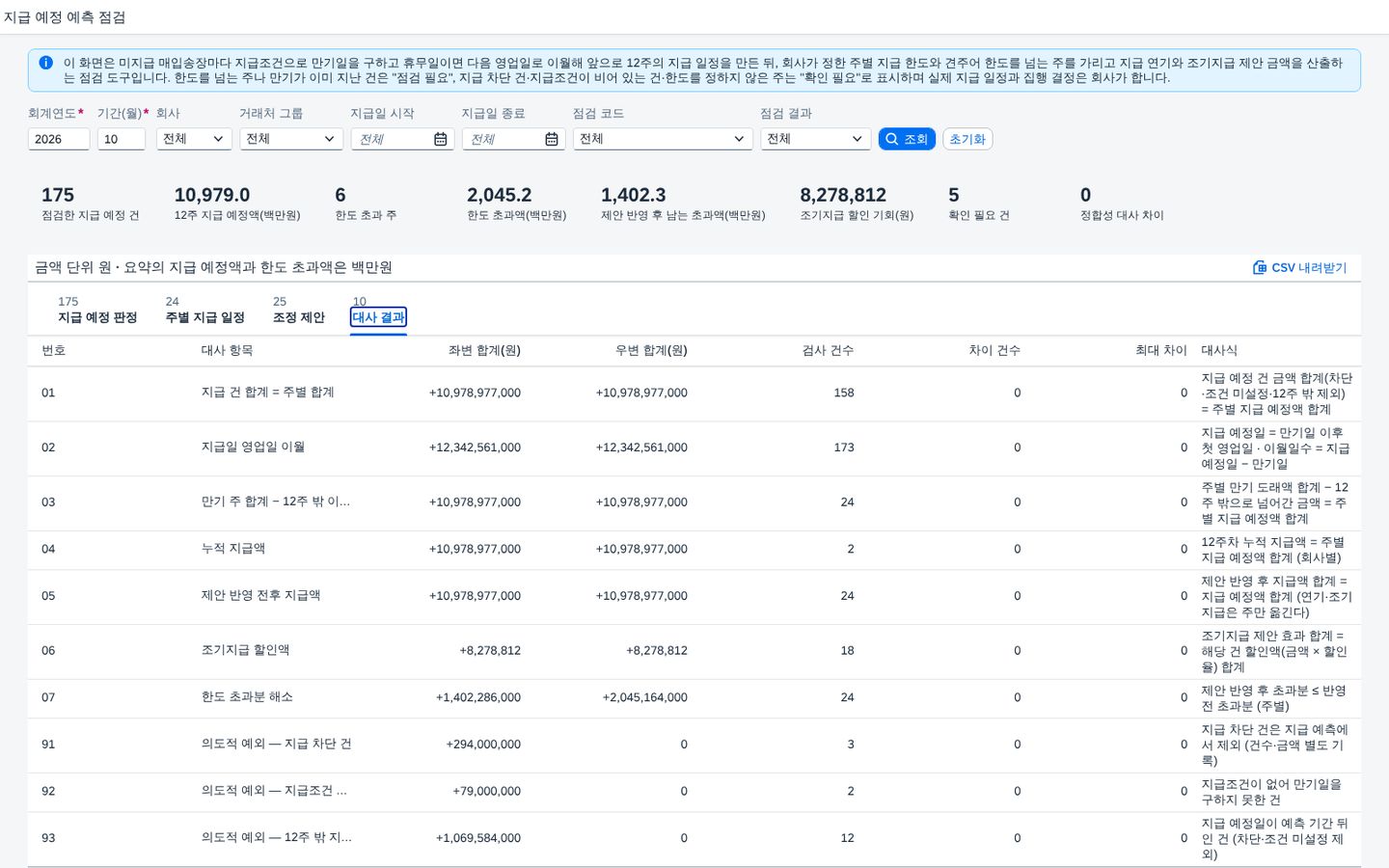Open the calendar picker for 지급일 시작
Viewport: 1389px width, 868px height.
(440, 139)
